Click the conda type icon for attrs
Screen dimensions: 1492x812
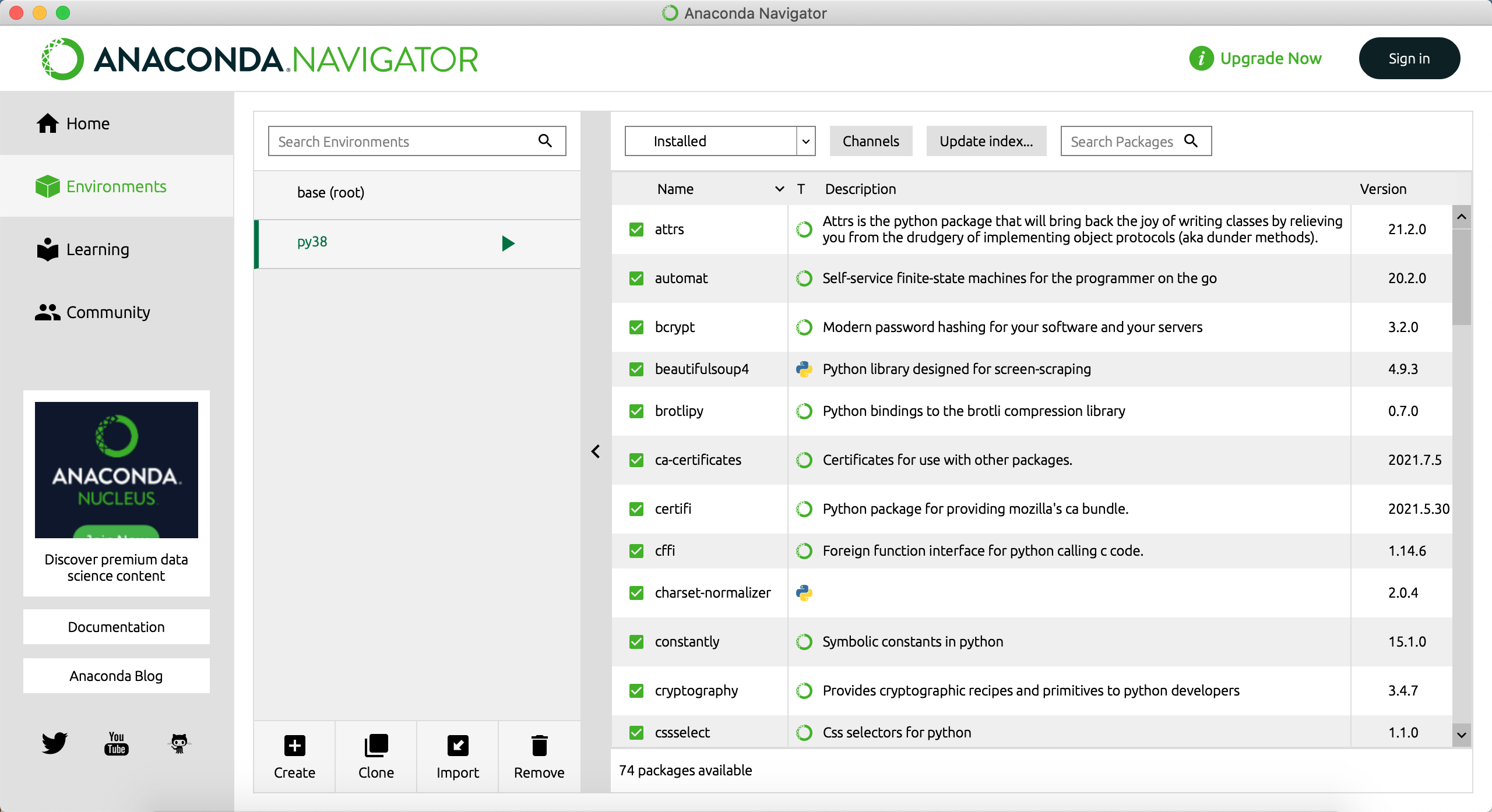tap(804, 230)
